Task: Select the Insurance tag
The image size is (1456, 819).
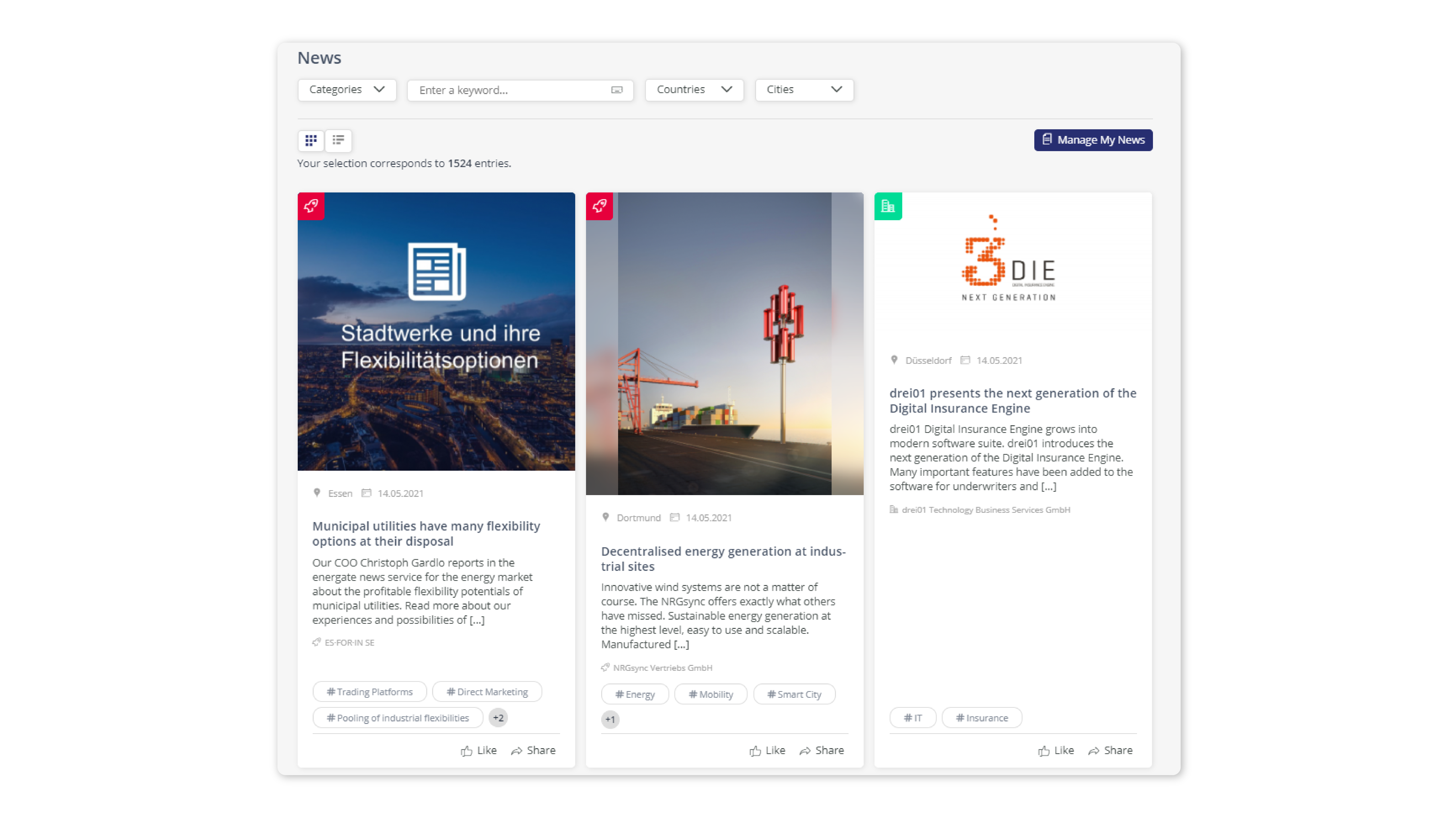Action: [982, 718]
